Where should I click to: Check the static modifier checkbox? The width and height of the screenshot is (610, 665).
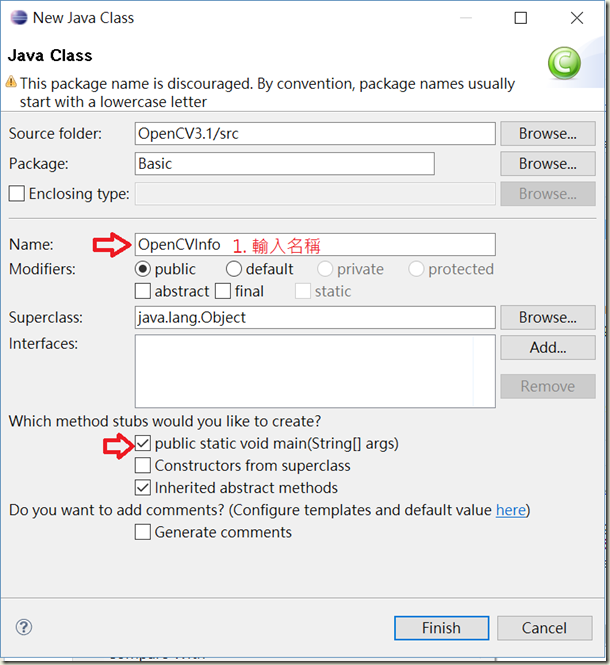[302, 291]
